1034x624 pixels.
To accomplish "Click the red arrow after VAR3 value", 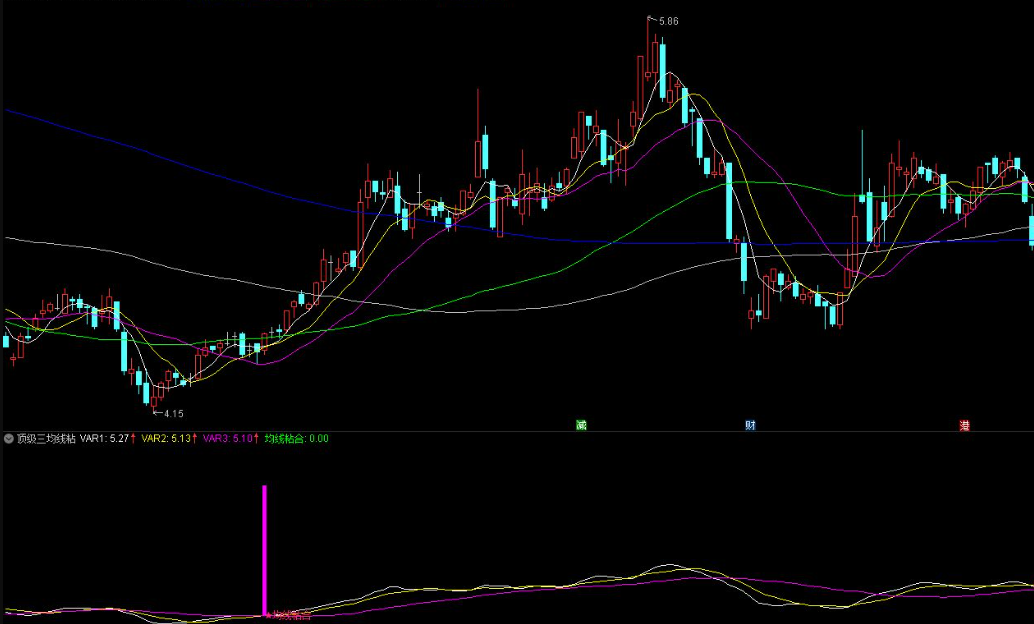I will pos(257,439).
